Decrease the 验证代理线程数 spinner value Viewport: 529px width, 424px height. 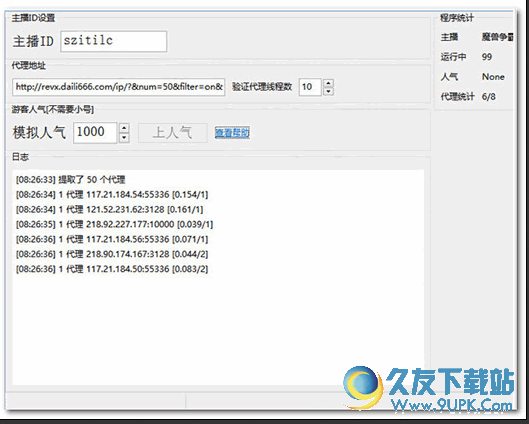point(329,91)
